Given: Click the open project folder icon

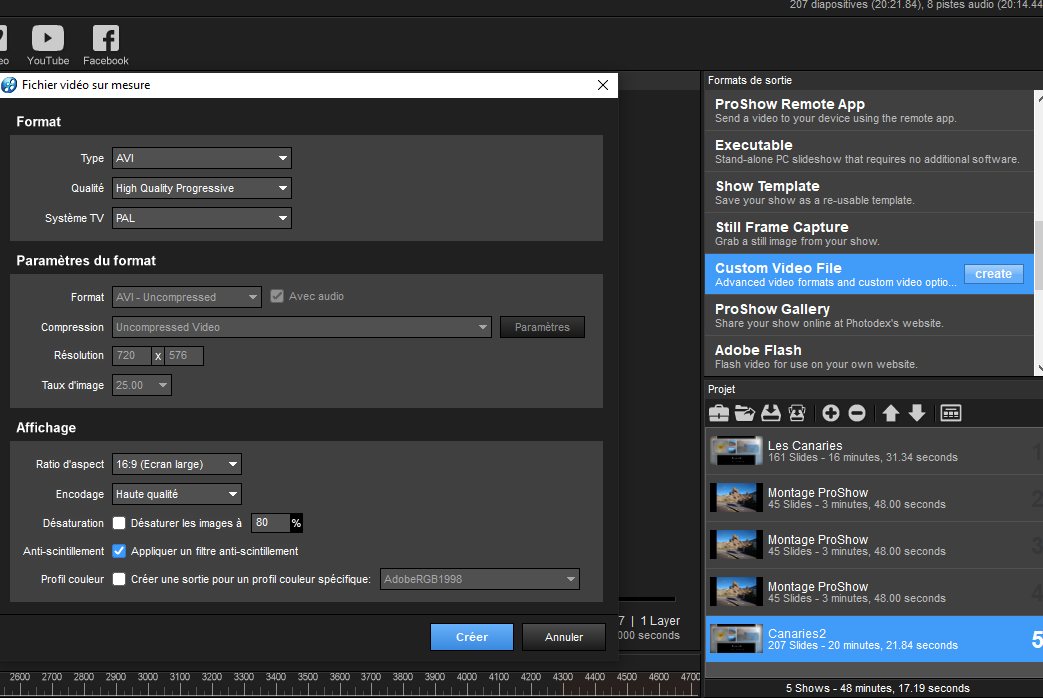Looking at the screenshot, I should [x=744, y=413].
